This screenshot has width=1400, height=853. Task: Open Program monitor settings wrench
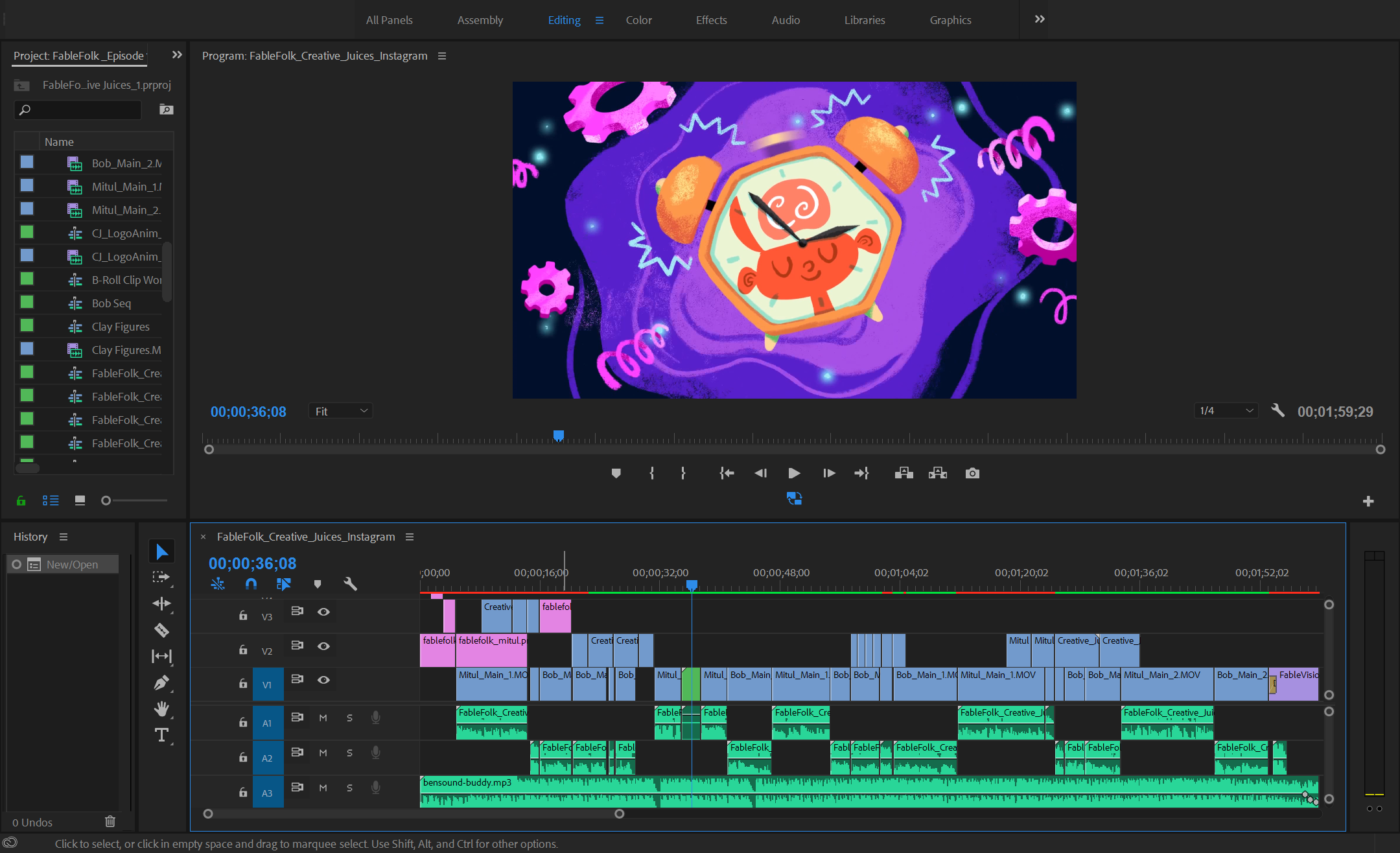point(1277,410)
